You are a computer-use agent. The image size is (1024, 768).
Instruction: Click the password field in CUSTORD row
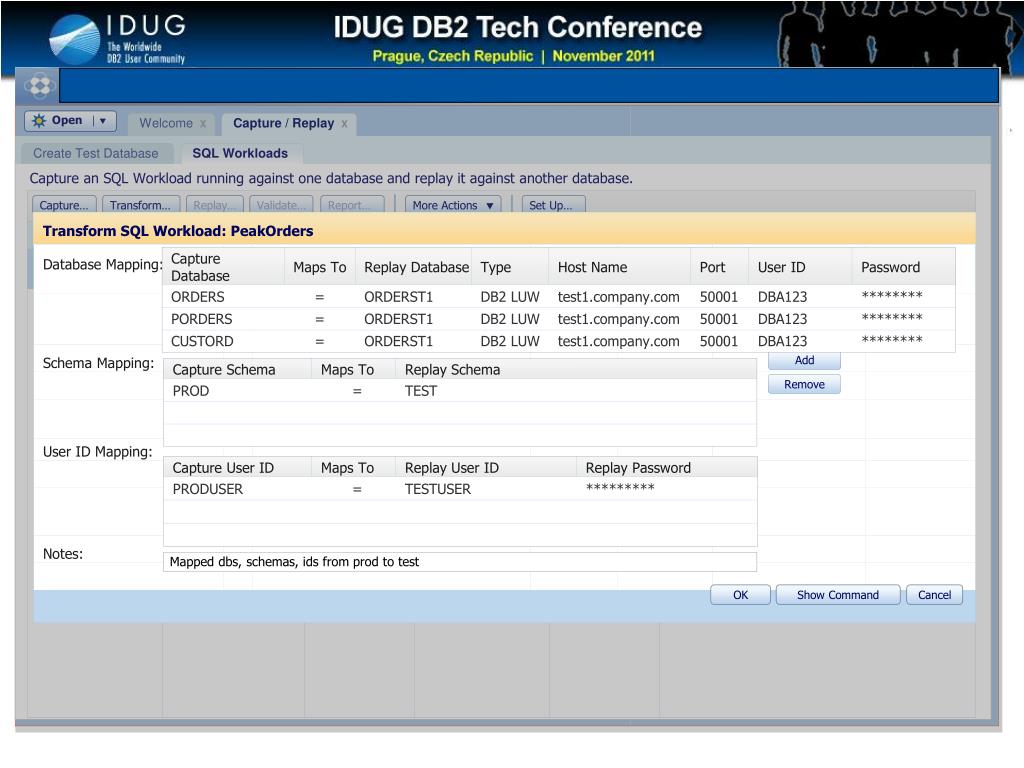coord(891,340)
